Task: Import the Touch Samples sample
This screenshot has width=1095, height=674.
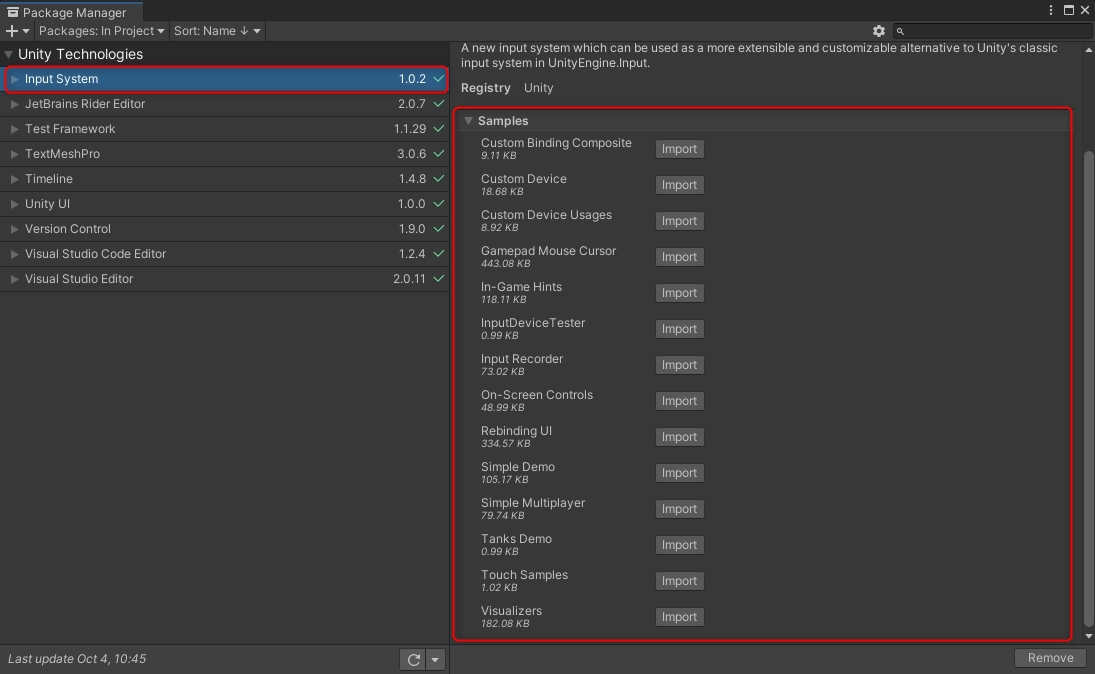Action: (679, 581)
